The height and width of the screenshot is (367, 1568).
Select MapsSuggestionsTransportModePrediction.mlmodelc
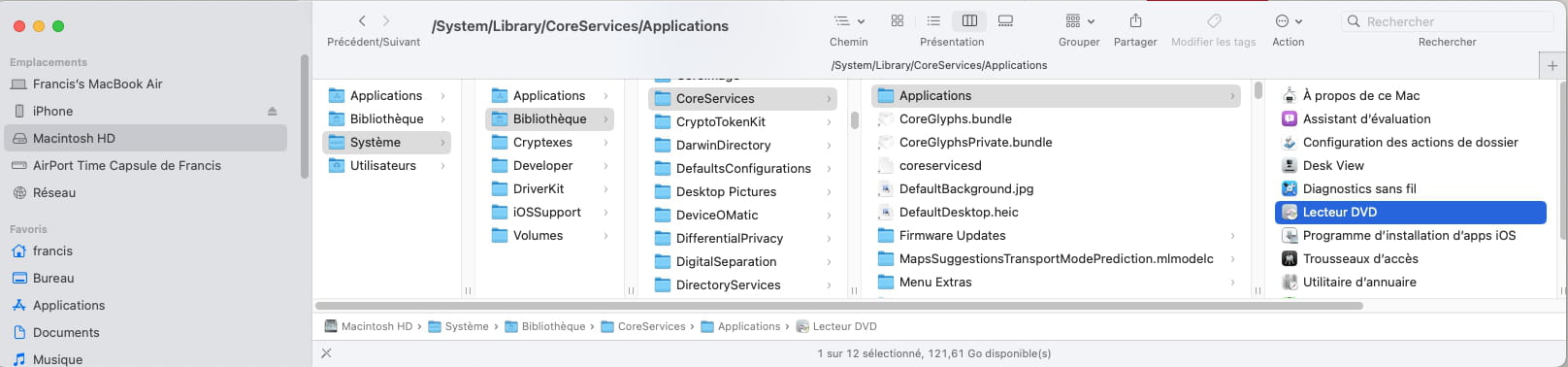1056,258
